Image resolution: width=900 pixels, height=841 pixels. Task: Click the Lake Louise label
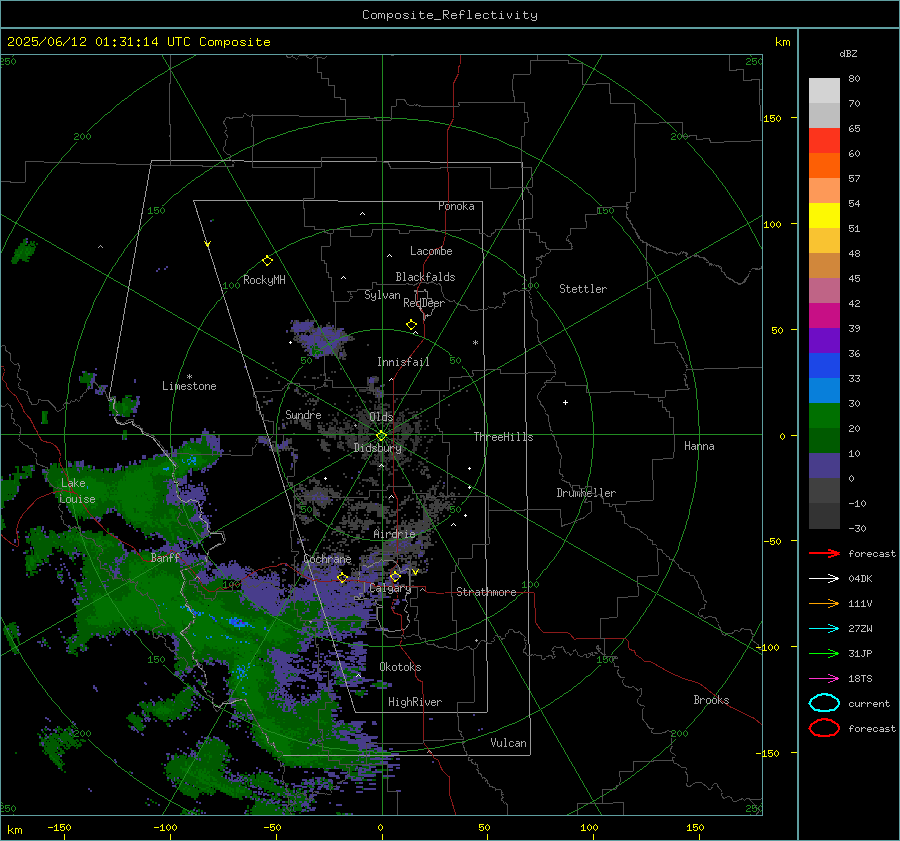pyautogui.click(x=77, y=491)
